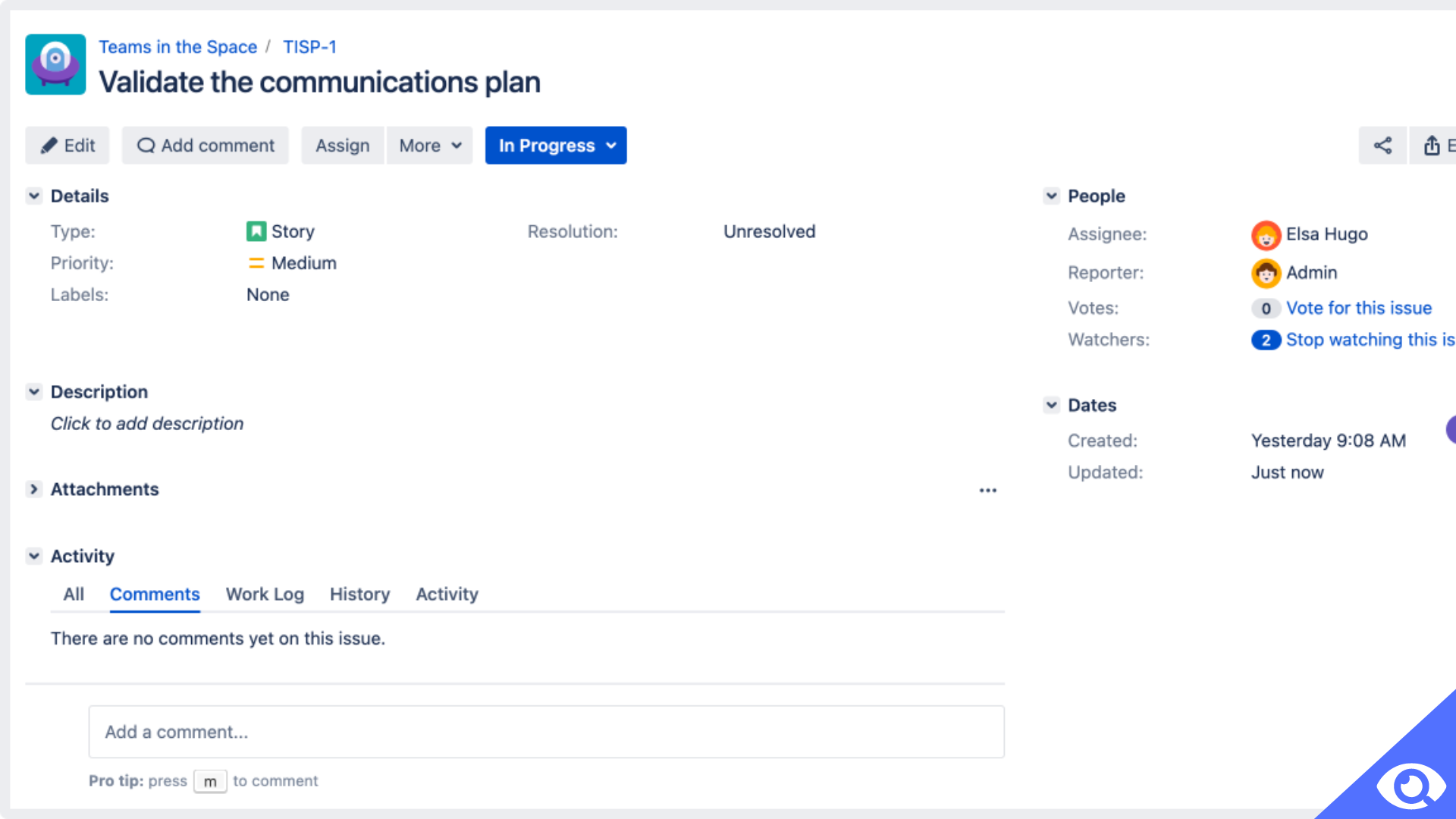
Task: Click the Edit button
Action: [x=68, y=145]
